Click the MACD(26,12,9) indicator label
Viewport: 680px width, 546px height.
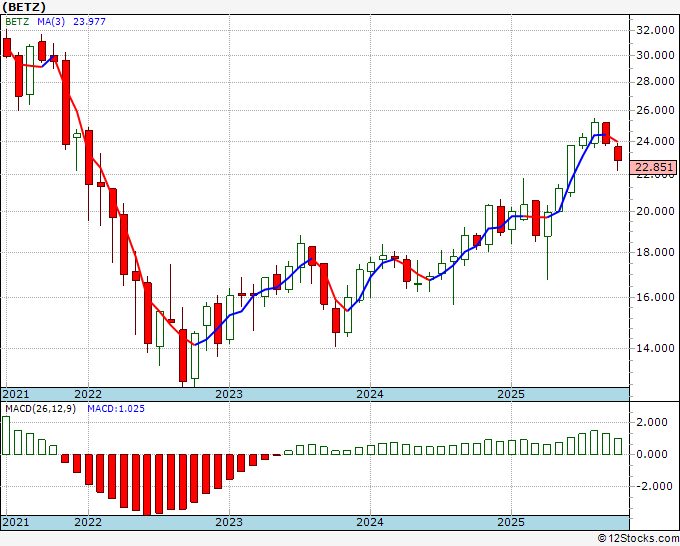tap(40, 409)
